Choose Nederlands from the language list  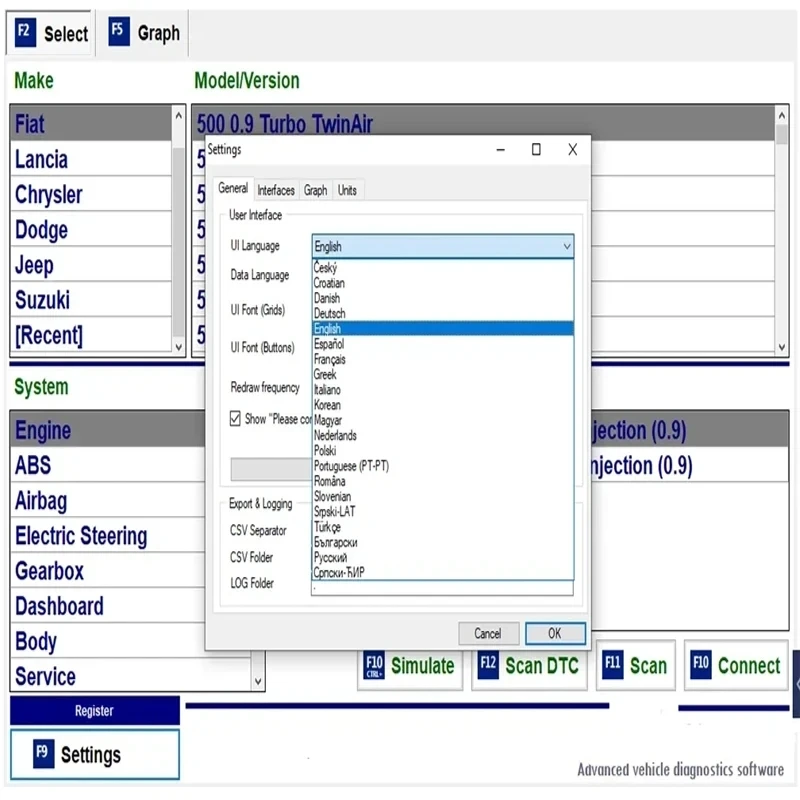442,436
